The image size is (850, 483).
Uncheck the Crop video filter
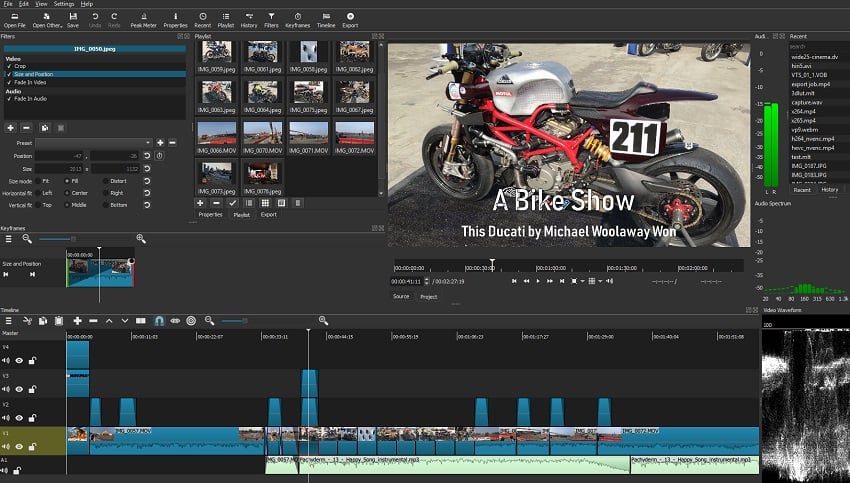(x=7, y=66)
